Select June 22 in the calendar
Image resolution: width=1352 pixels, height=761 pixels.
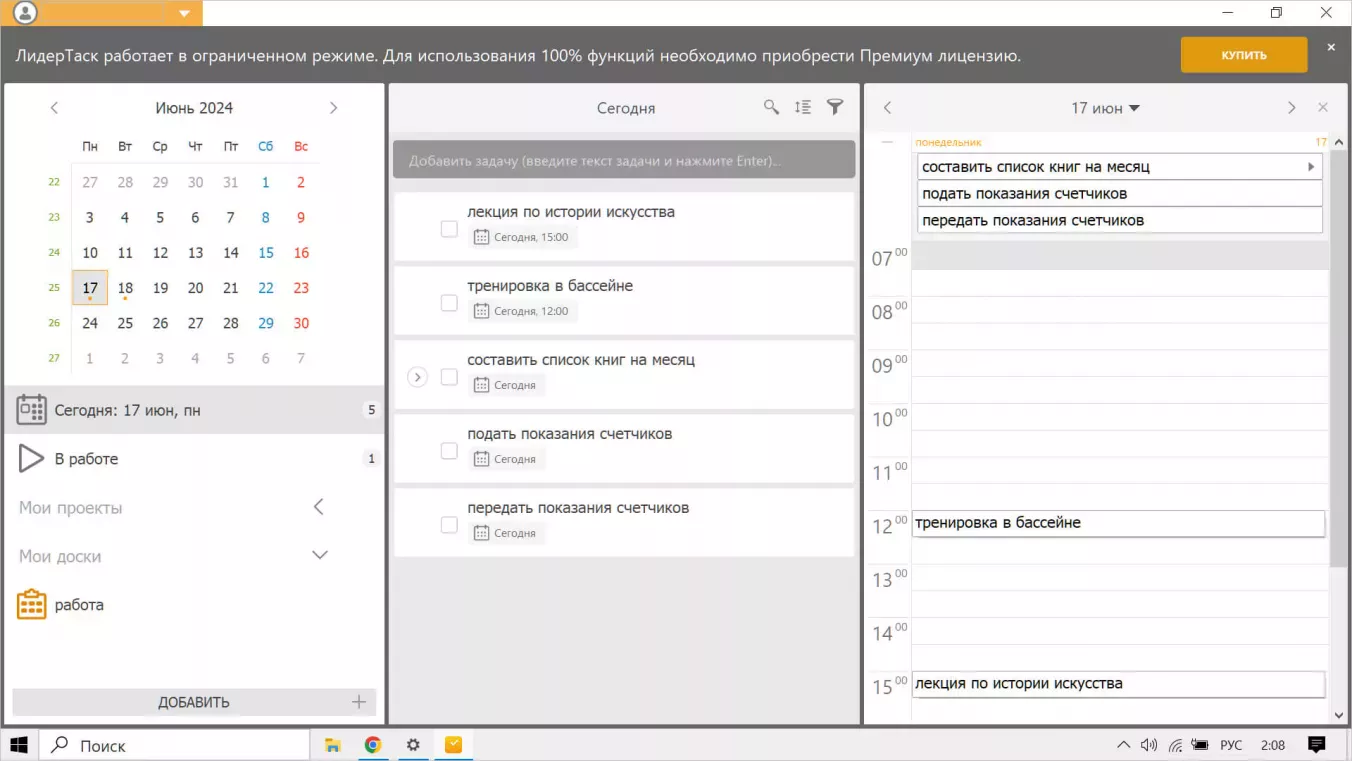(266, 288)
